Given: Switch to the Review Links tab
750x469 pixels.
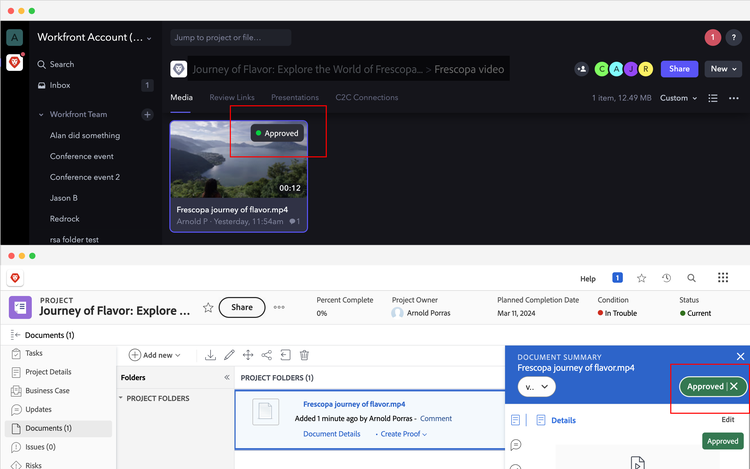Looking at the screenshot, I should [231, 98].
